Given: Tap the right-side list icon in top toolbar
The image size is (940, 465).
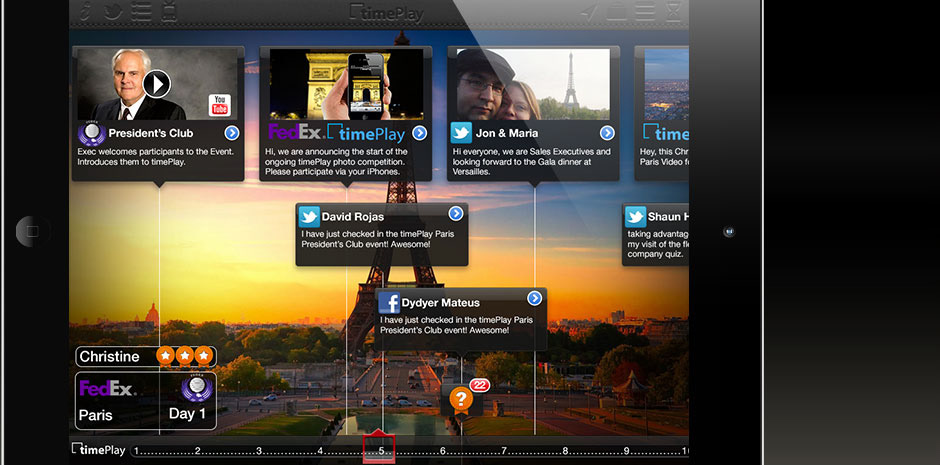Looking at the screenshot, I should pyautogui.click(x=646, y=11).
